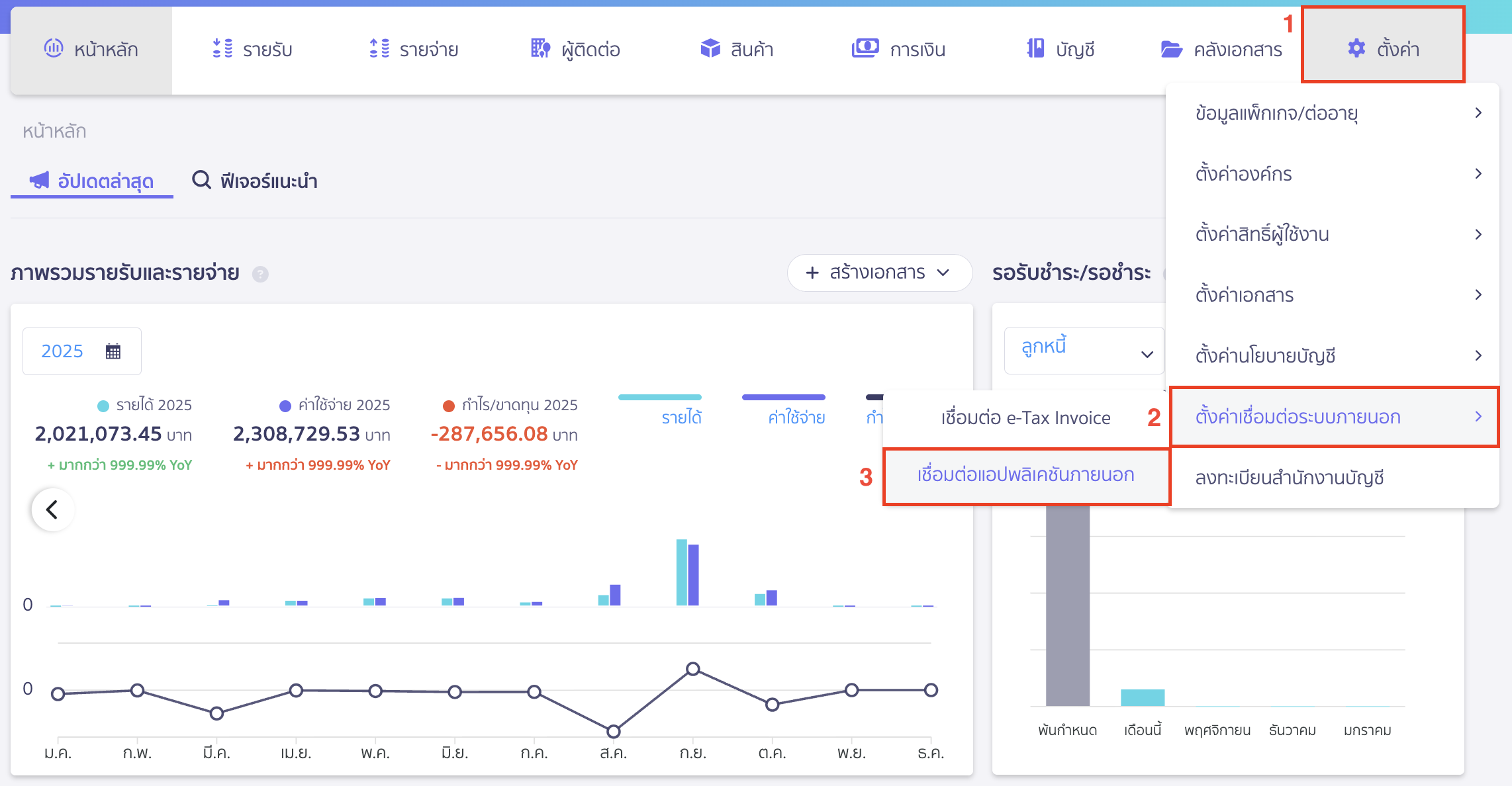
Task: Click the หน้าหลัก home dashboard icon
Action: pyautogui.click(x=55, y=48)
